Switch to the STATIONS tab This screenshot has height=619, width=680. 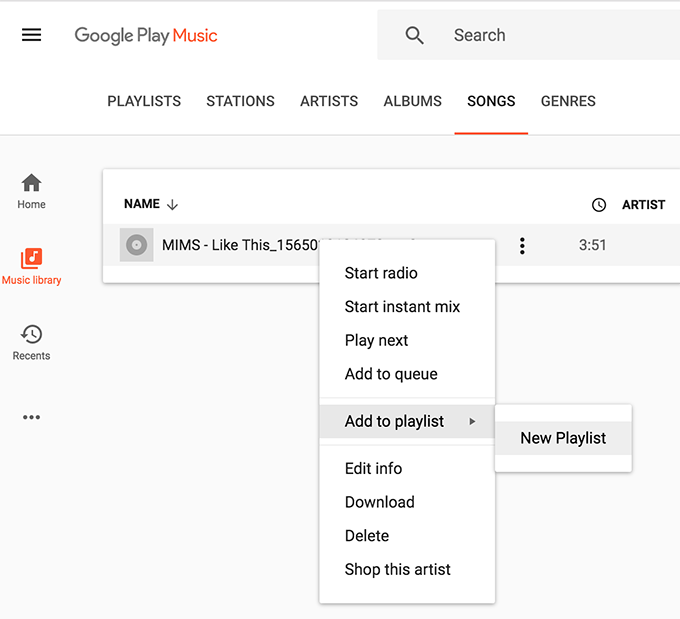(240, 101)
